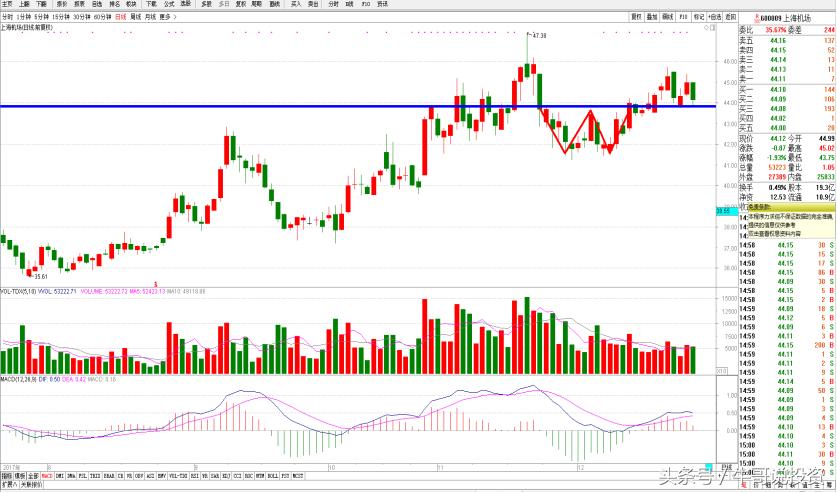Click the 47.38 high price label on chart

(540, 35)
